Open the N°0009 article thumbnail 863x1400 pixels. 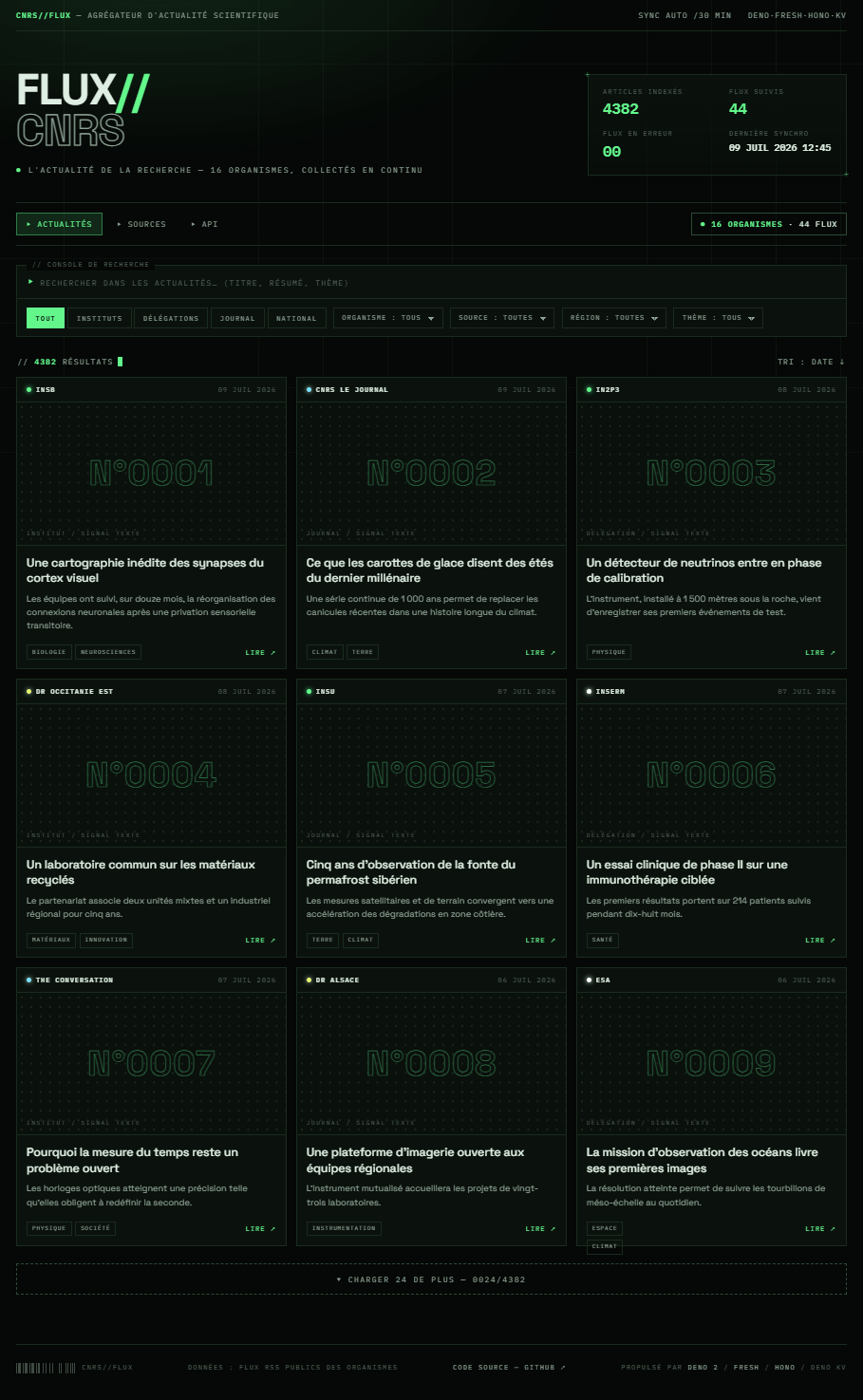711,1063
